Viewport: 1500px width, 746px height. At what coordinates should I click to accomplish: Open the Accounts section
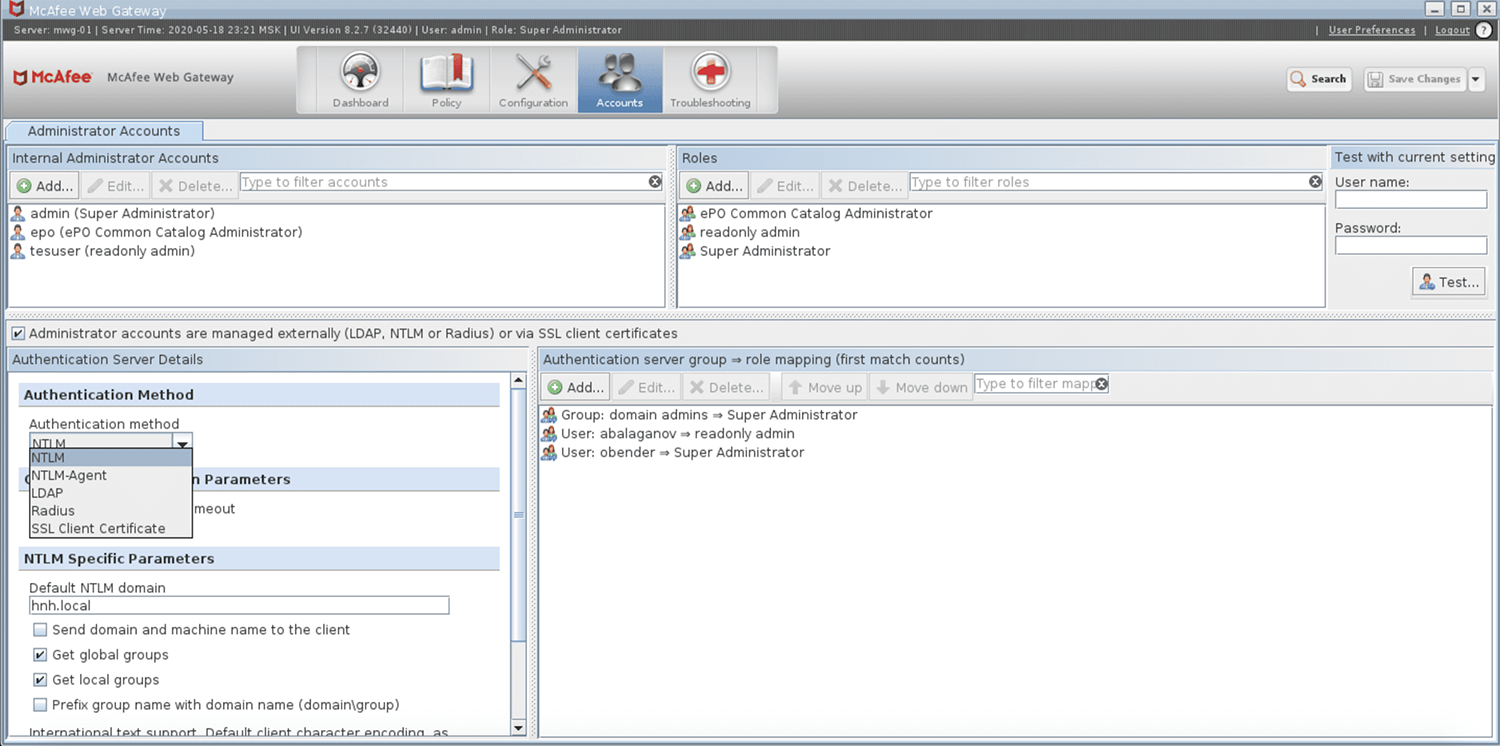click(620, 79)
